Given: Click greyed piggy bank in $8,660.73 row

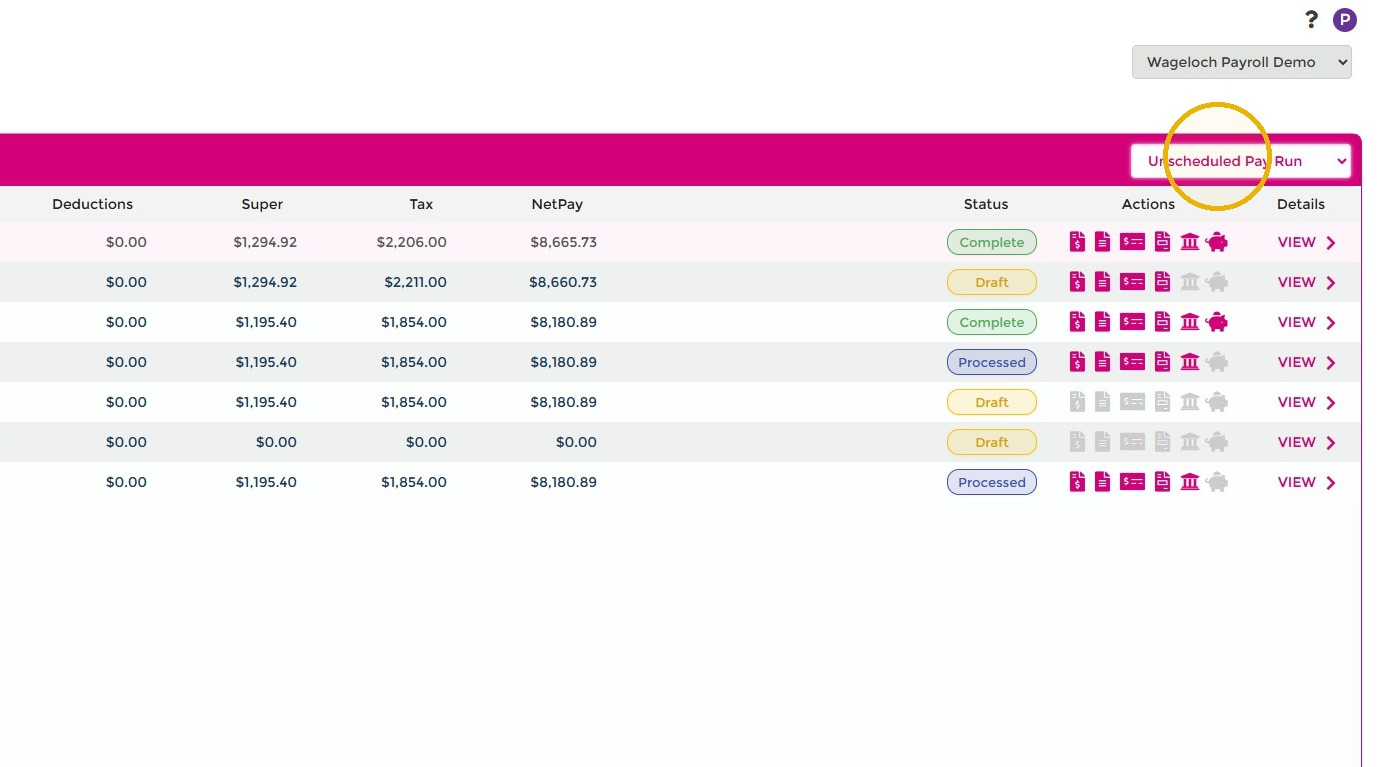Looking at the screenshot, I should (1217, 282).
